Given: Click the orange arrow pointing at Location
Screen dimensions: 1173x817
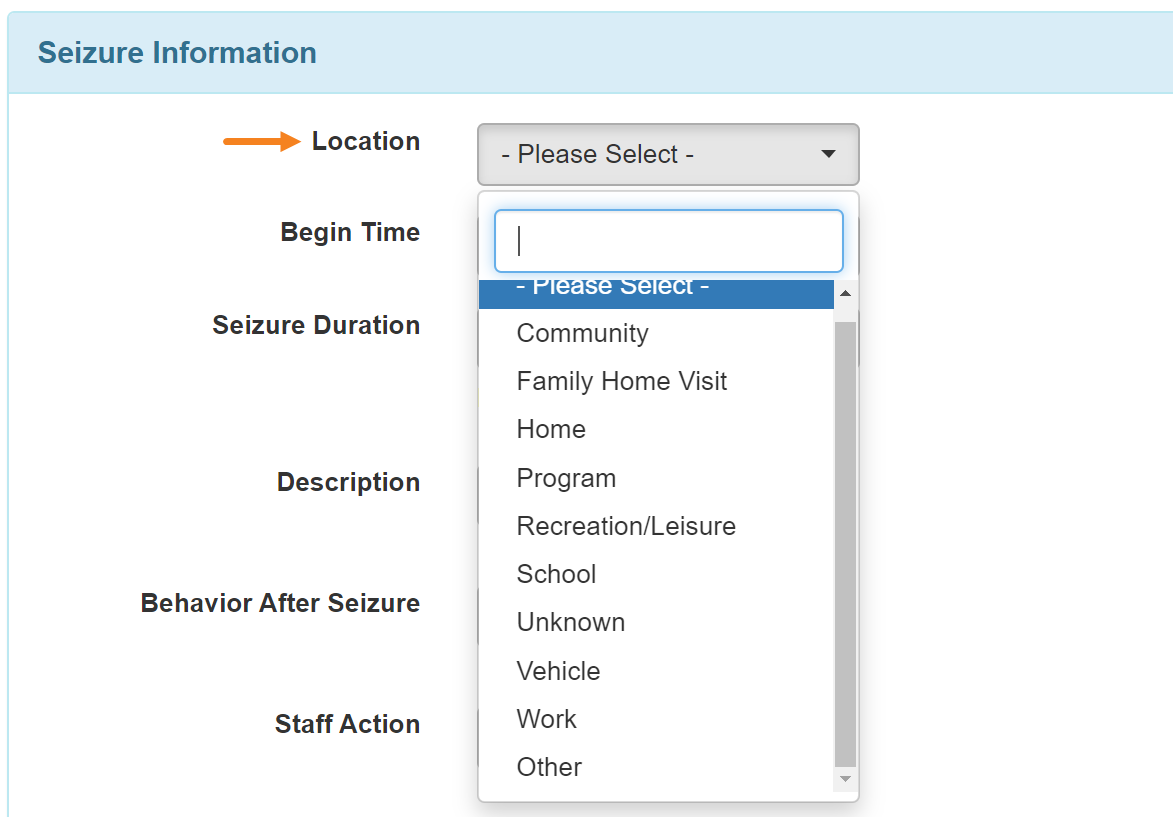Looking at the screenshot, I should (262, 141).
